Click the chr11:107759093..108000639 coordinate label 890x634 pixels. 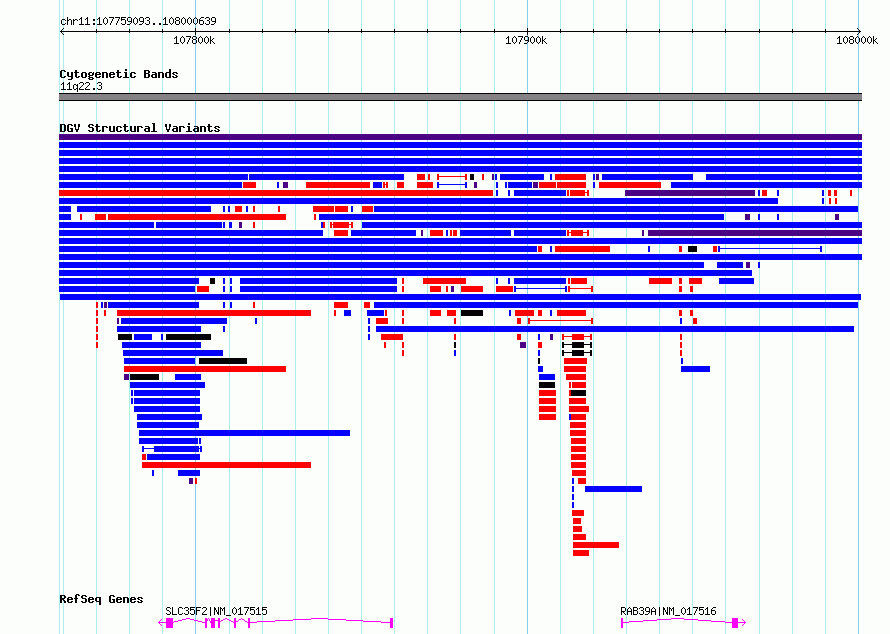[138, 21]
